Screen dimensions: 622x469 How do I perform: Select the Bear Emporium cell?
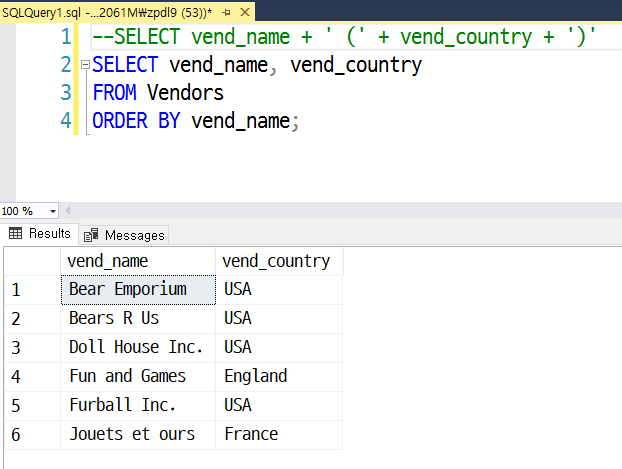138,290
